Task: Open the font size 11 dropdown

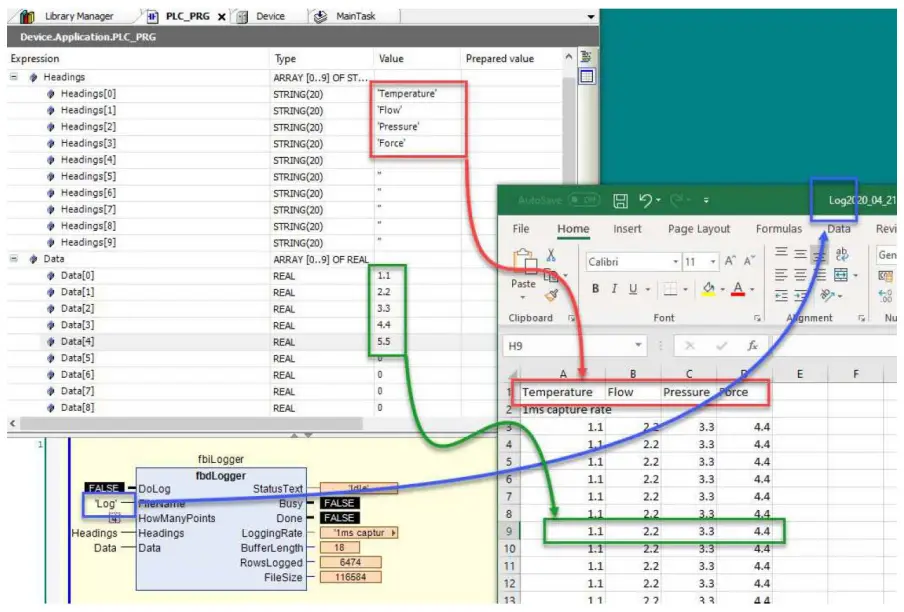Action: pyautogui.click(x=713, y=262)
